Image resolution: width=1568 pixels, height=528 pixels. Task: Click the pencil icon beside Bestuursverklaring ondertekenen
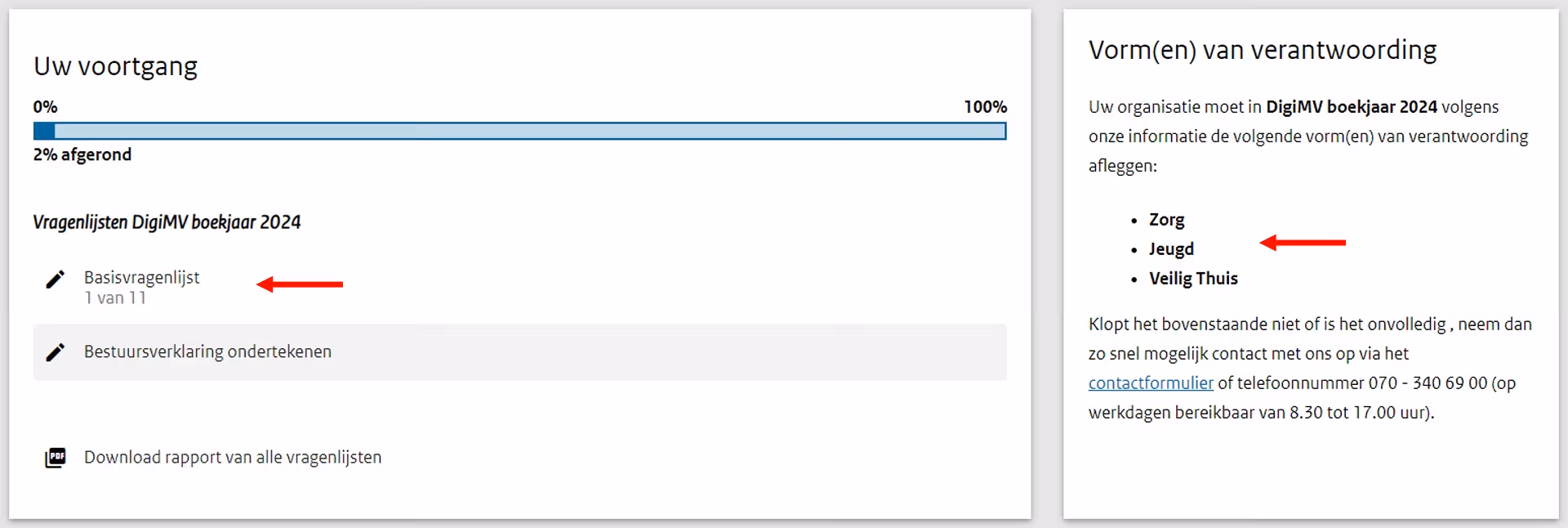coord(55,352)
